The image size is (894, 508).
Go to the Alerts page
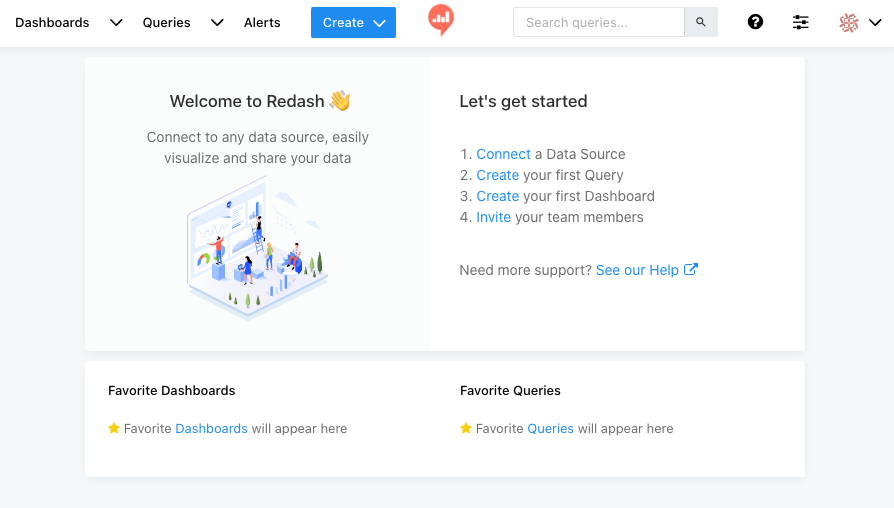(x=262, y=23)
